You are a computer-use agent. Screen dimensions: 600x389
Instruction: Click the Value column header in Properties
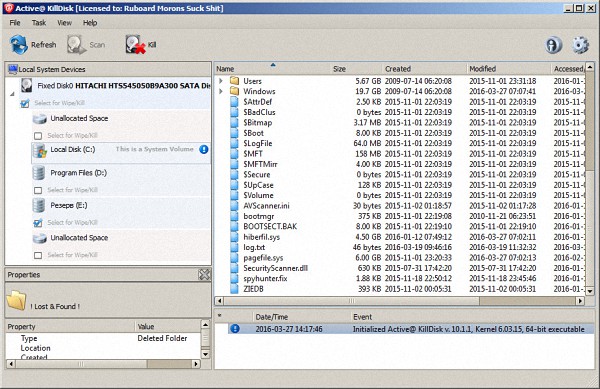pos(168,327)
